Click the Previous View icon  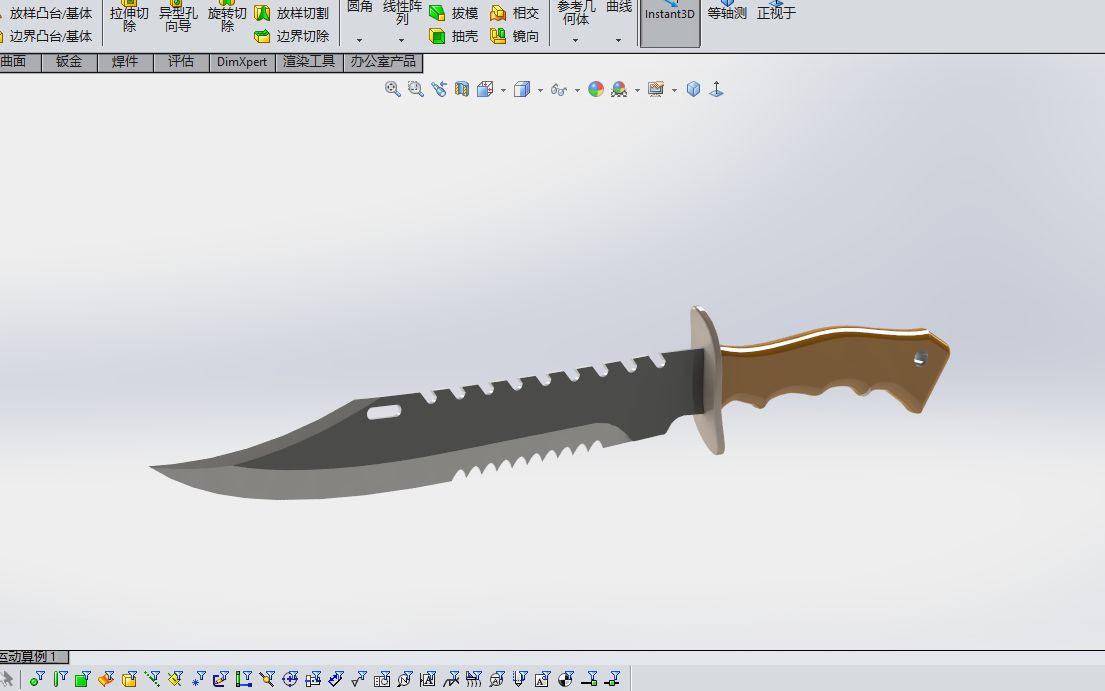[439, 89]
